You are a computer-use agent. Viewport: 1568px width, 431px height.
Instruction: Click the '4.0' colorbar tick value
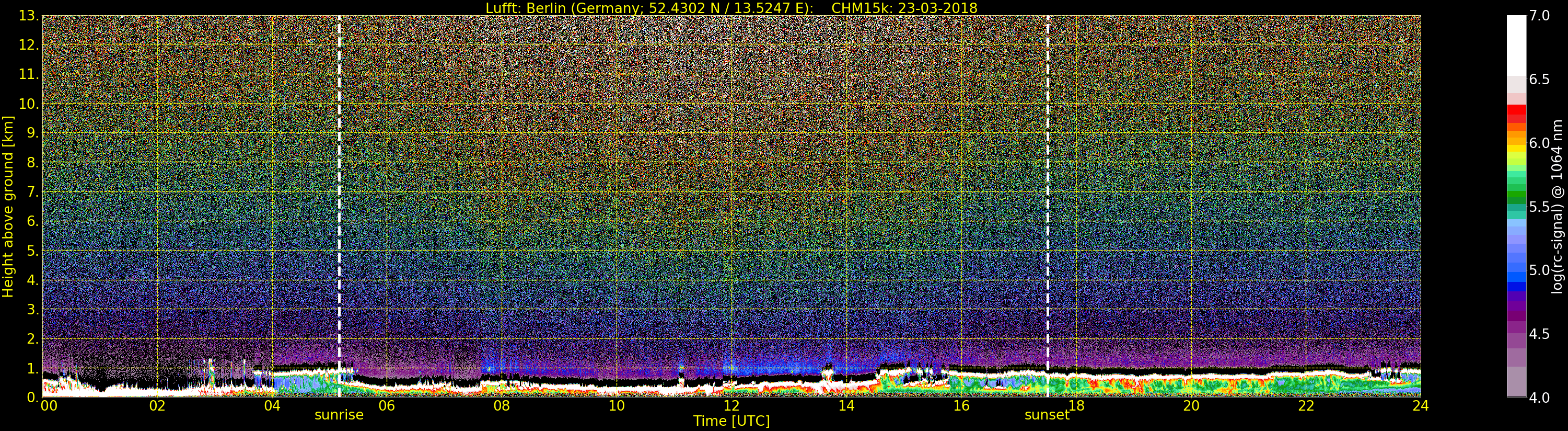[1540, 398]
